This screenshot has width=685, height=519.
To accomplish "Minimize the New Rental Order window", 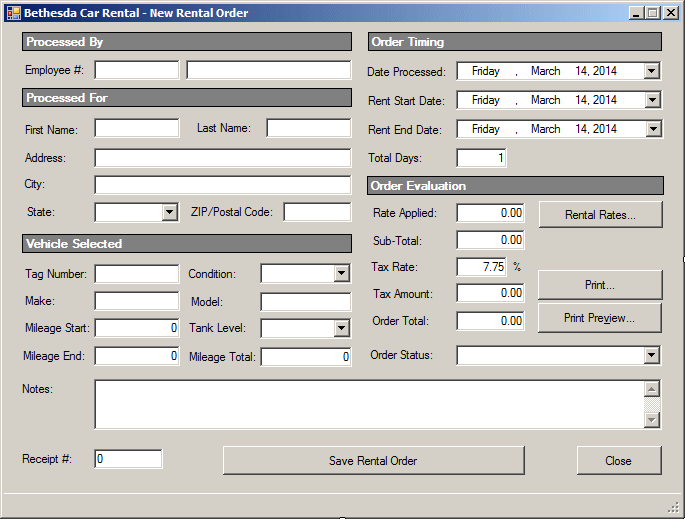I will [637, 13].
